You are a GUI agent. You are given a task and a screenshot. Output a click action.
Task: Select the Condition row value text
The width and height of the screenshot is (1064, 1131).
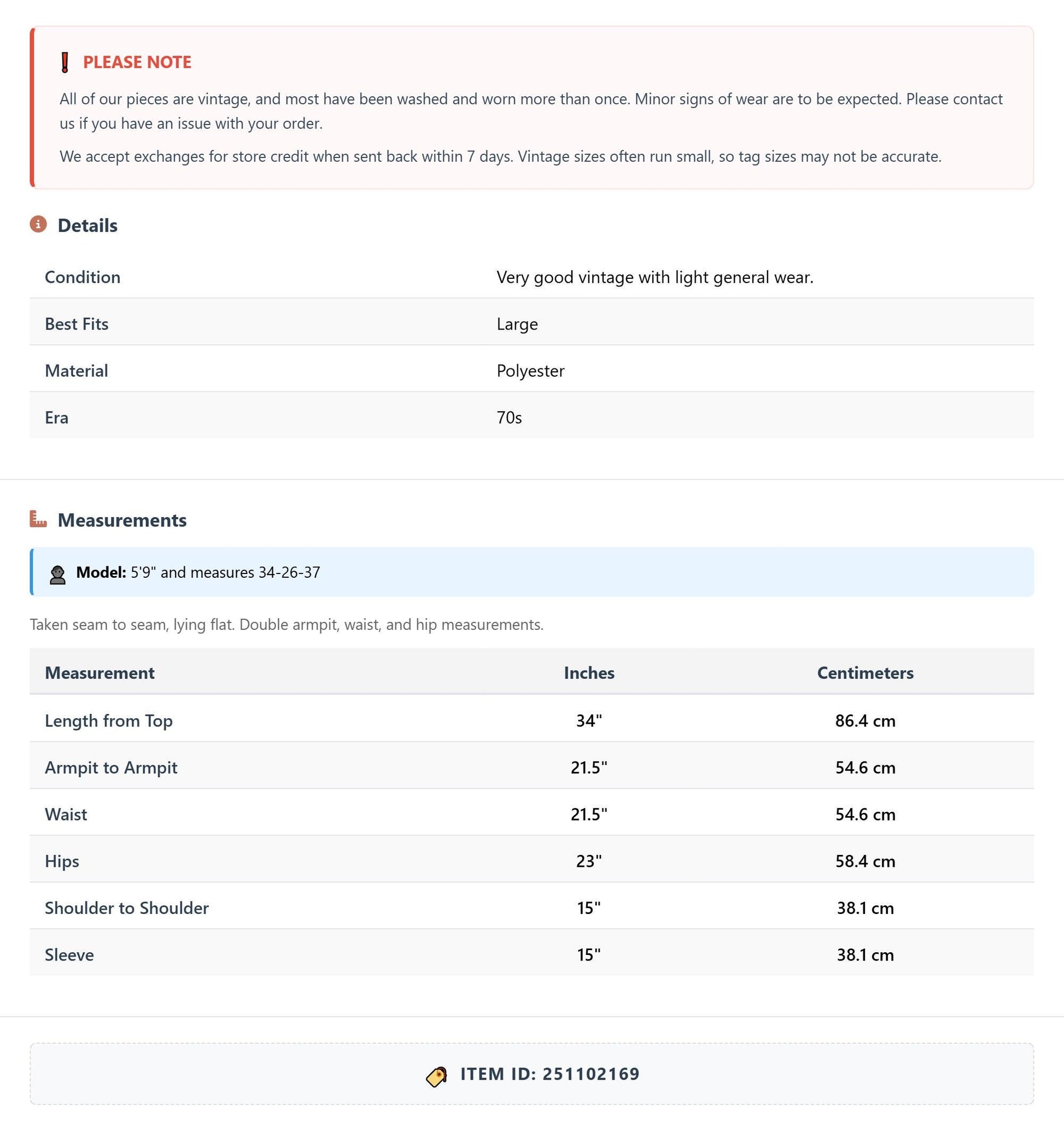655,277
